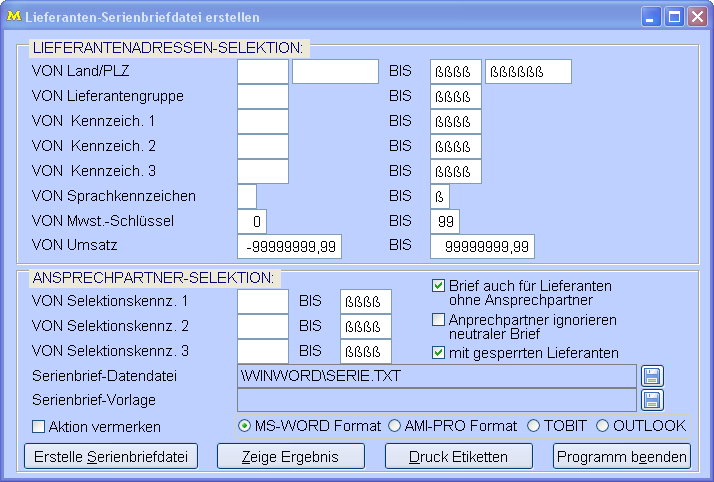Check the 'Aktion vermerken' box
Screen dimensions: 714x482
[x=39, y=427]
